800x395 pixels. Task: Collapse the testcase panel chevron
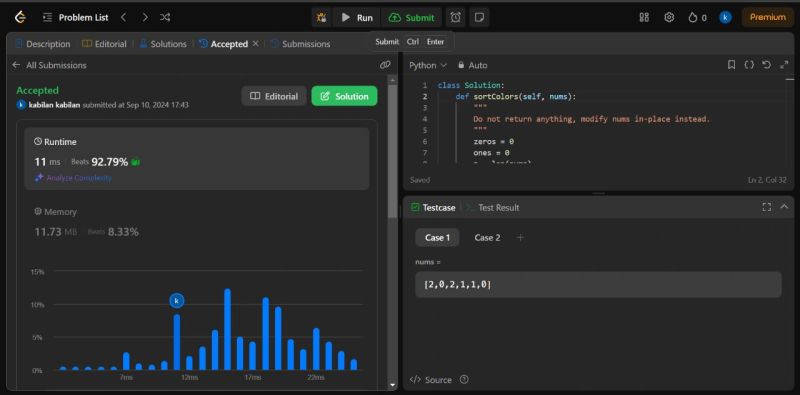pos(784,207)
